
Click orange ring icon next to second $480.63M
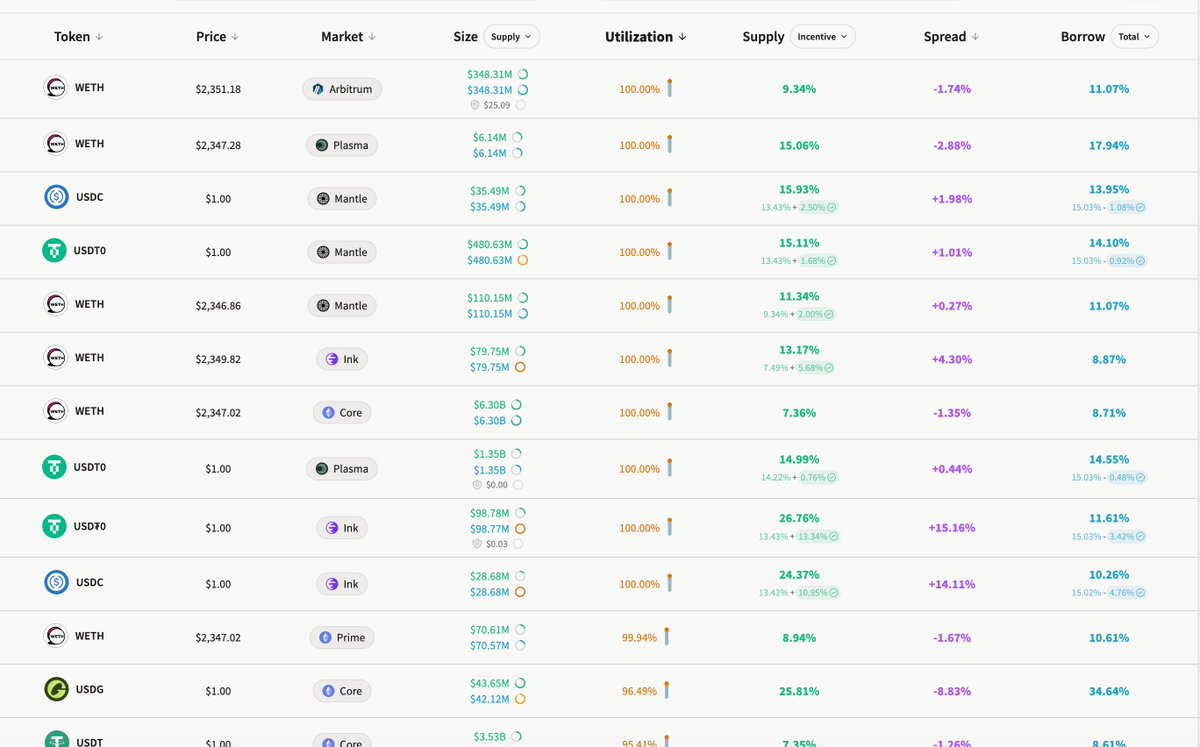click(523, 260)
